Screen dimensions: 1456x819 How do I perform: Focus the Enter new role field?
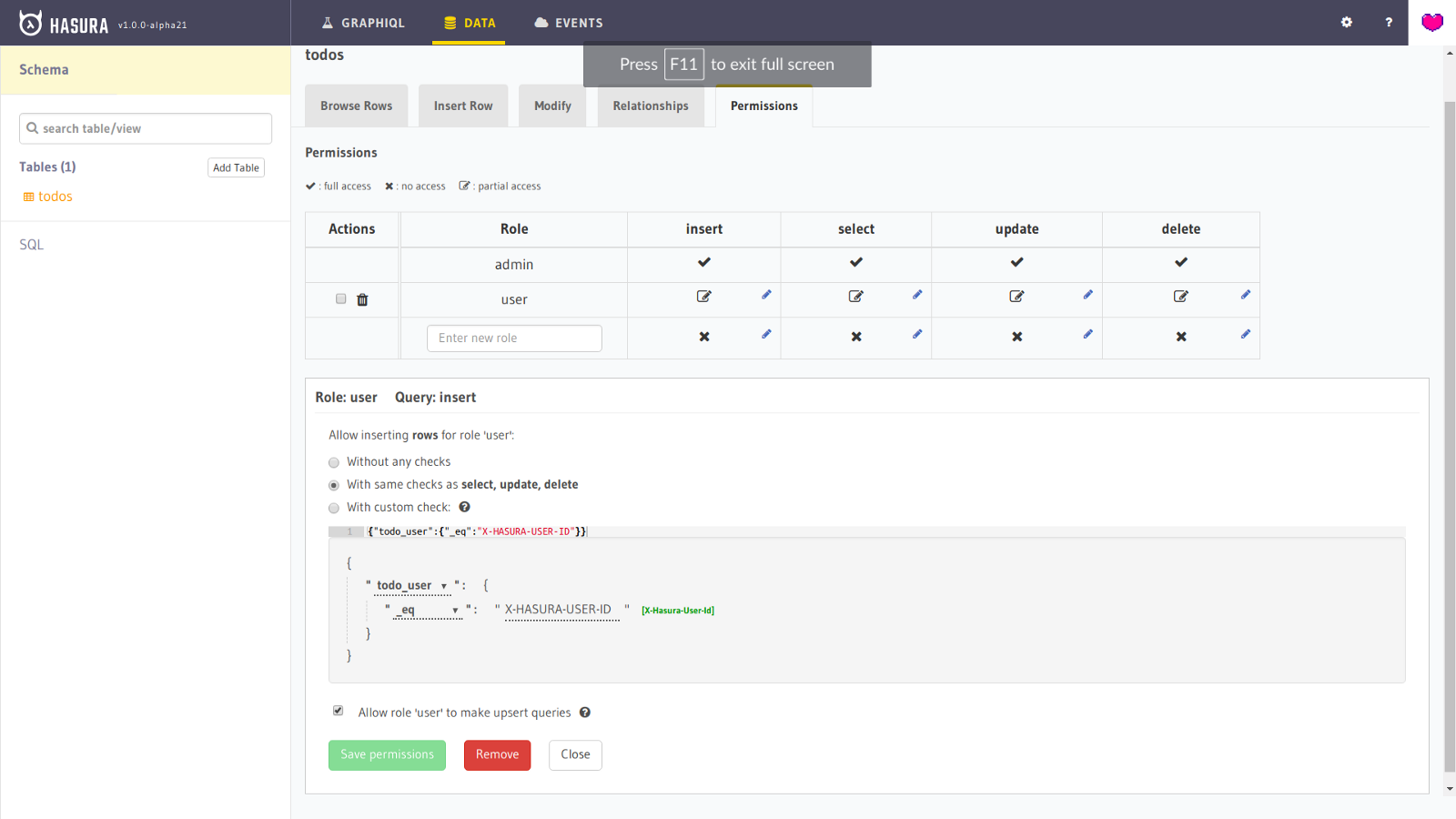[x=514, y=339]
